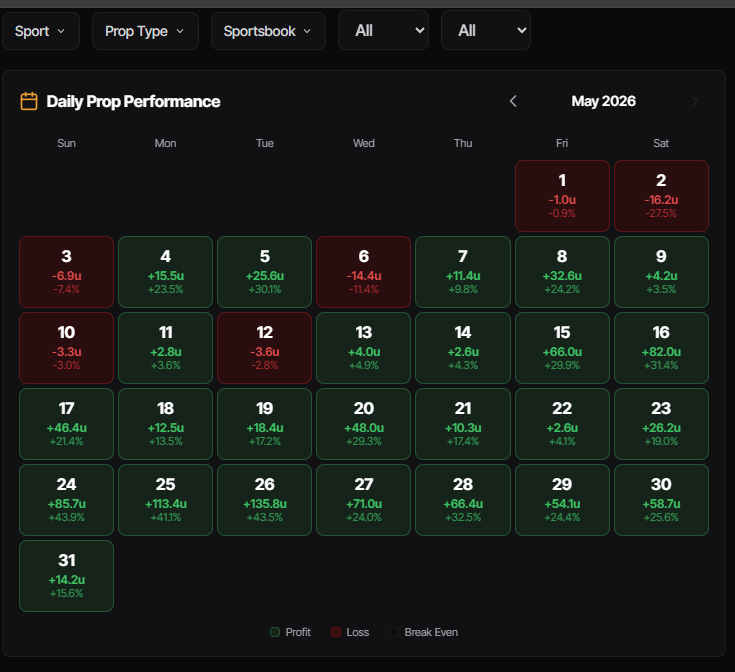View day 18 results +12.5u
This screenshot has width=735, height=672.
click(165, 424)
